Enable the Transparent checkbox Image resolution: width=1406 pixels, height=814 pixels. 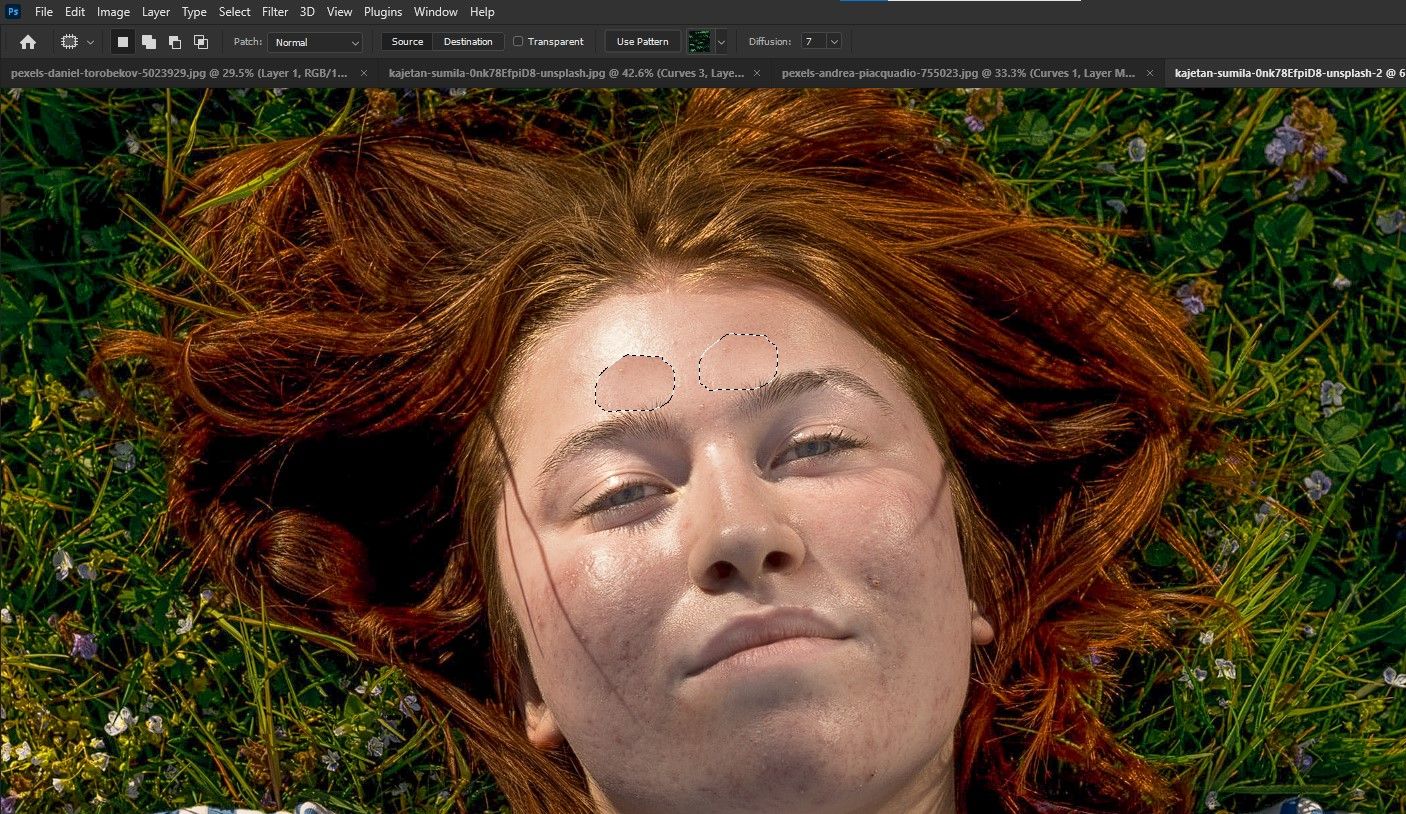[518, 42]
